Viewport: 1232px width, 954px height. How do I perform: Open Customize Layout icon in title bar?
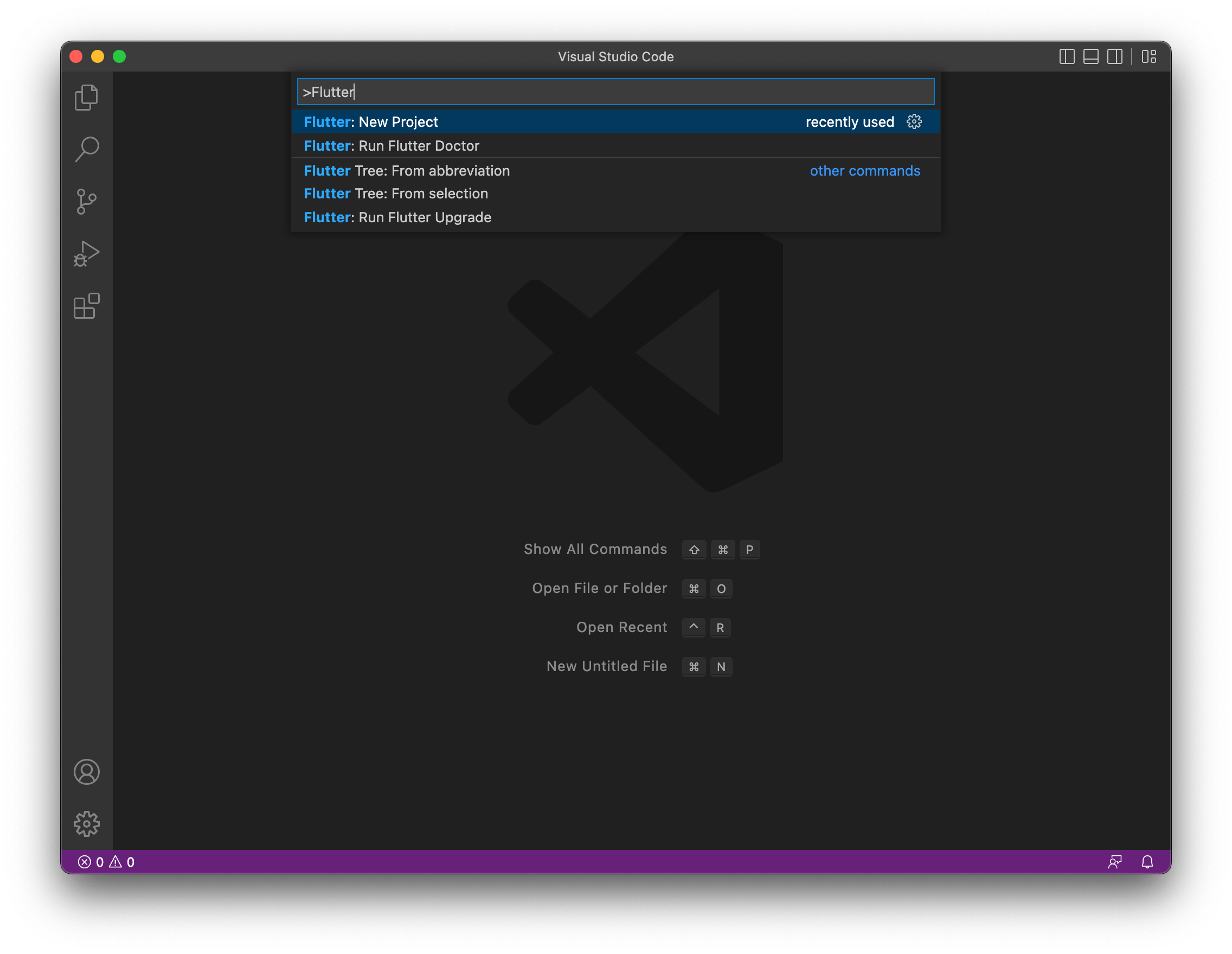pos(1149,56)
